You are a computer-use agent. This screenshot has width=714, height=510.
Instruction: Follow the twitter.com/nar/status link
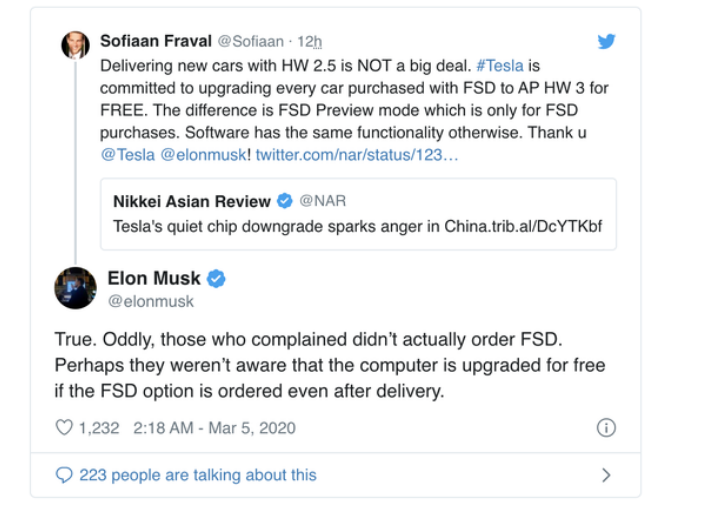tap(357, 155)
